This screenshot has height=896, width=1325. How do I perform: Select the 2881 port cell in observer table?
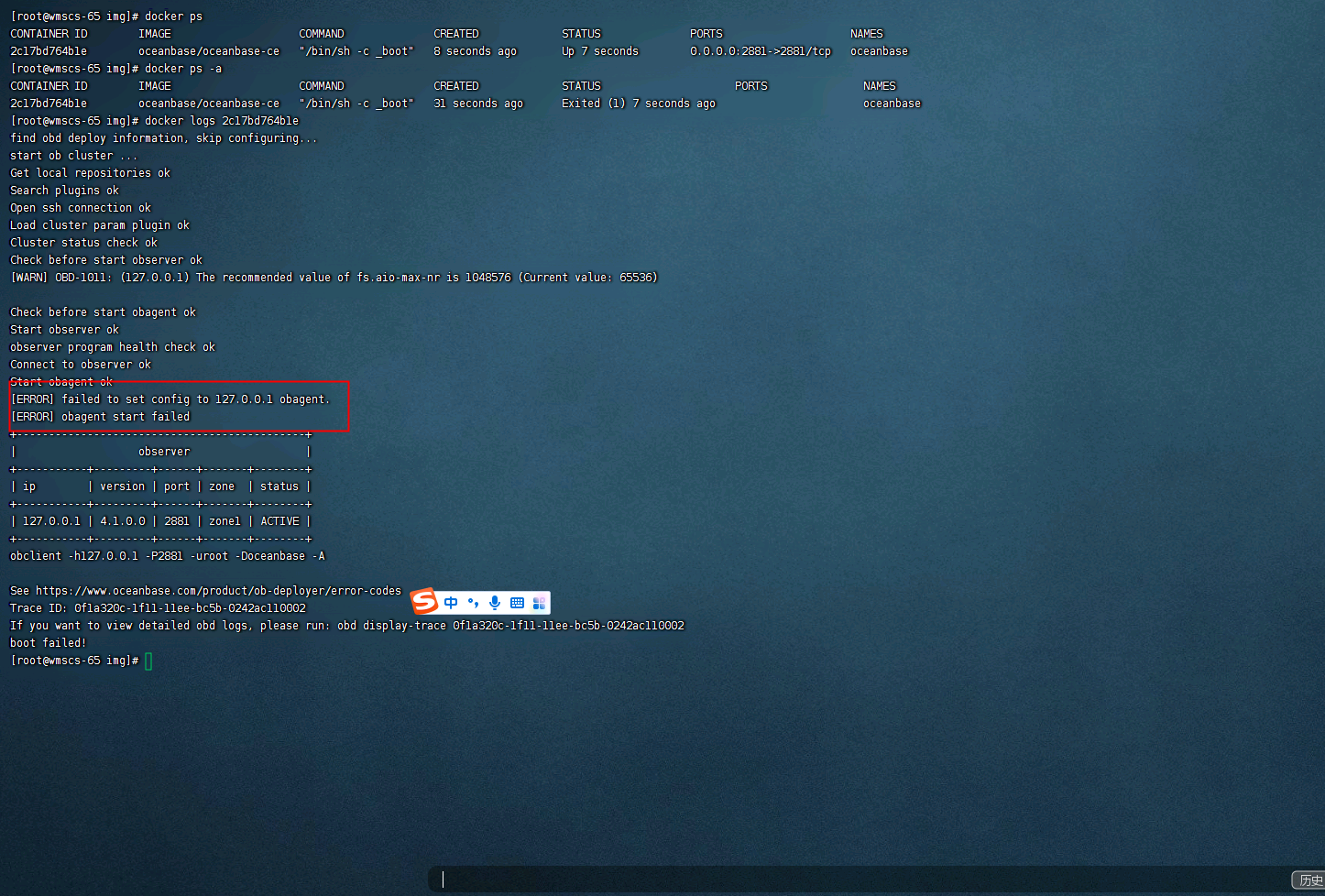177,521
